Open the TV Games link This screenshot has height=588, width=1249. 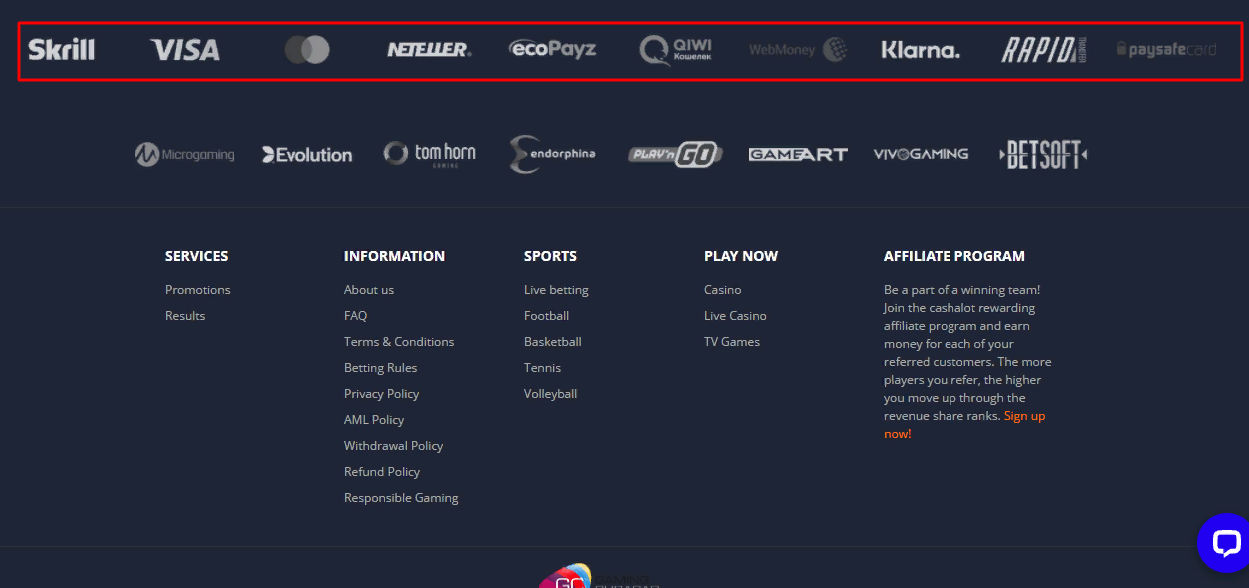pos(732,342)
